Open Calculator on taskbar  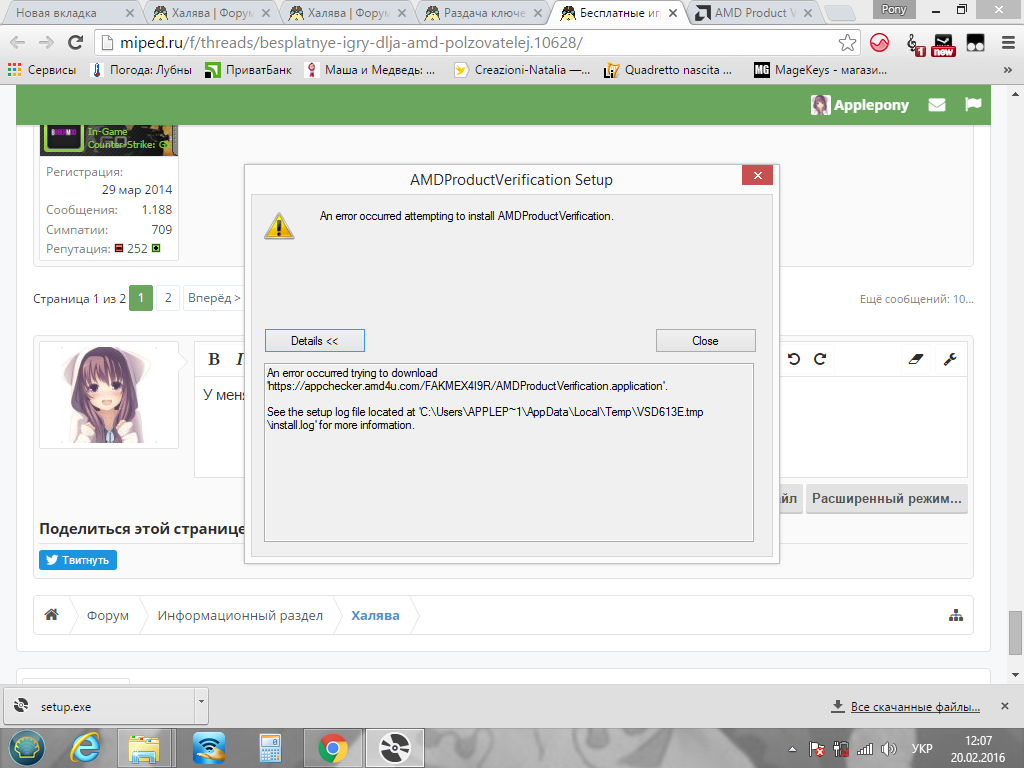coord(270,748)
